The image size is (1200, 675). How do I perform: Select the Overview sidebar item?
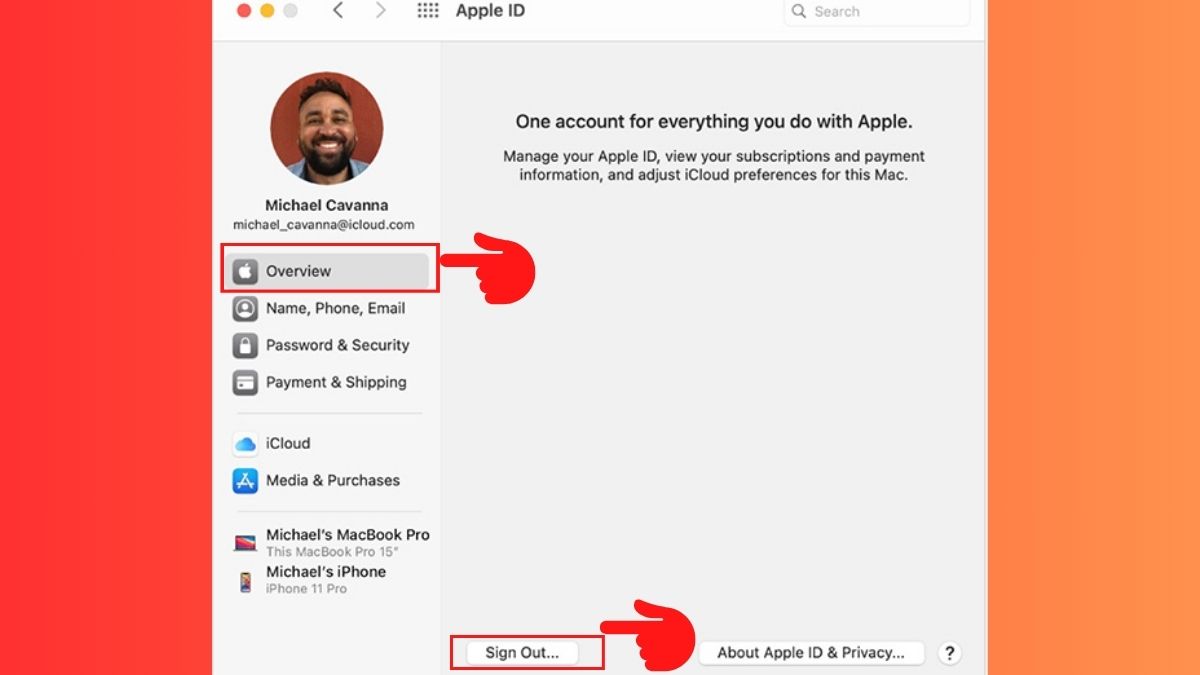click(x=327, y=271)
